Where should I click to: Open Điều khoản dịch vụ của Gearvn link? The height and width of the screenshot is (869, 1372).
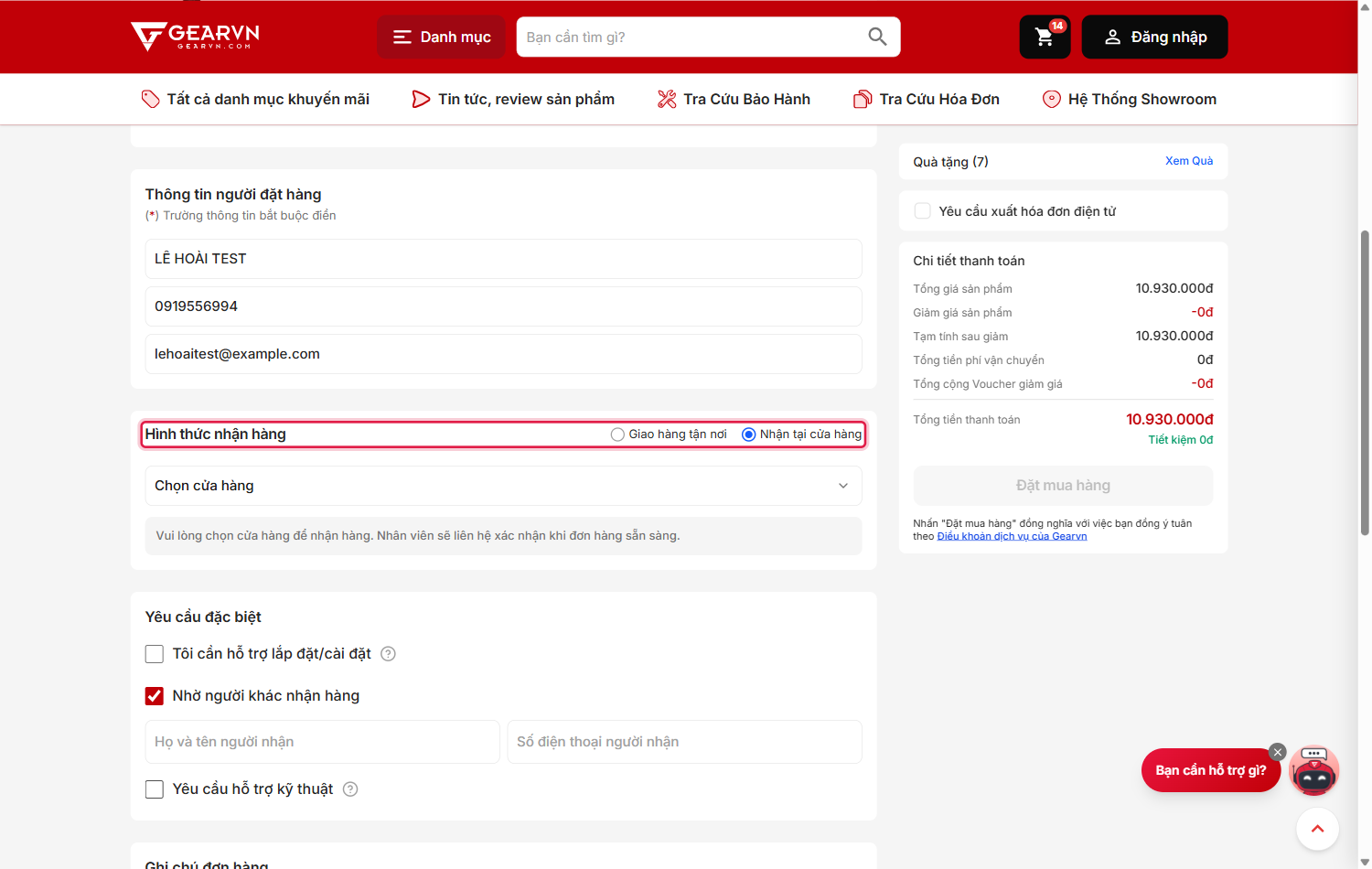[1012, 536]
